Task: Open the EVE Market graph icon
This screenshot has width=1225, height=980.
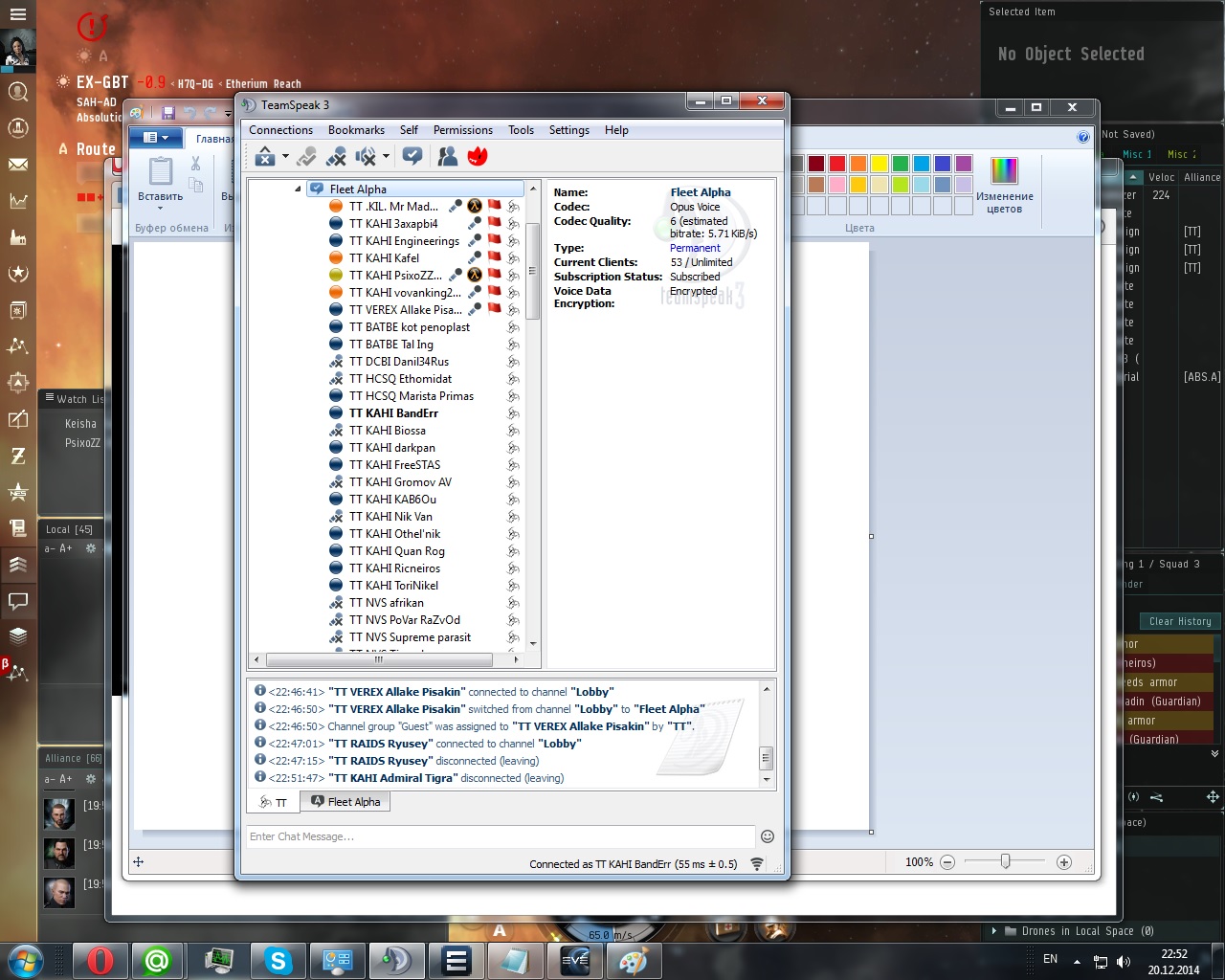Action: coord(17,201)
